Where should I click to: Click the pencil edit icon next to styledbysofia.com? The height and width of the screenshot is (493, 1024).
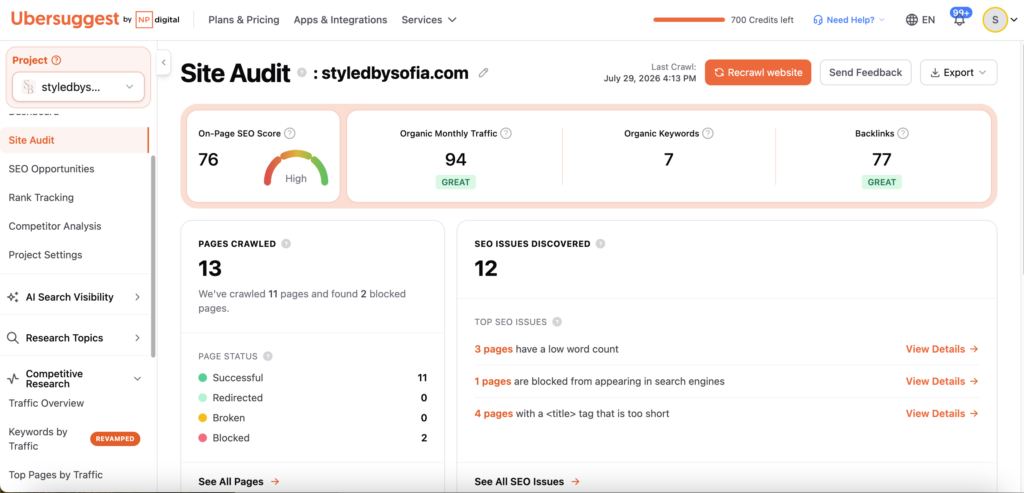[483, 73]
